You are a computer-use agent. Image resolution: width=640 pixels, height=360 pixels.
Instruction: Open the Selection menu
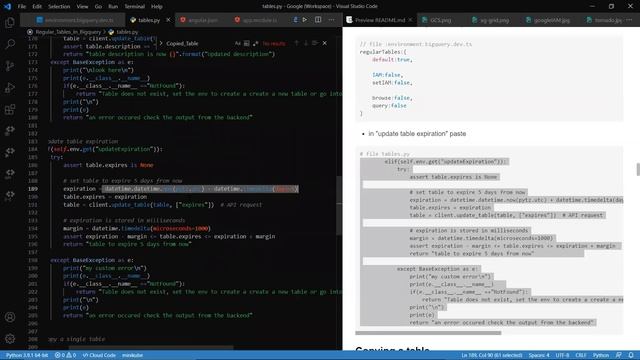point(59,7)
